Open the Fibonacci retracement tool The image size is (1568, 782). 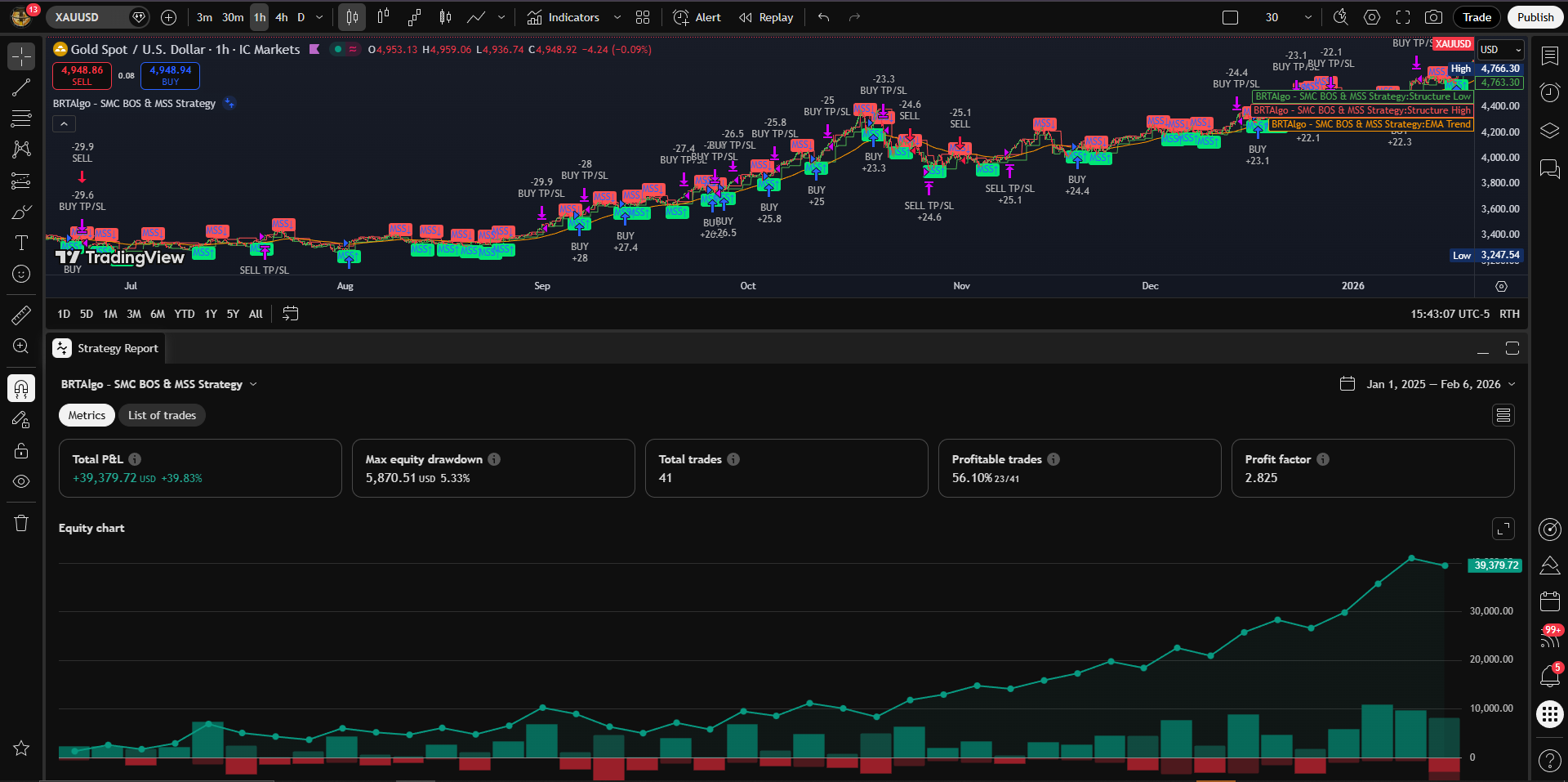coord(21,118)
